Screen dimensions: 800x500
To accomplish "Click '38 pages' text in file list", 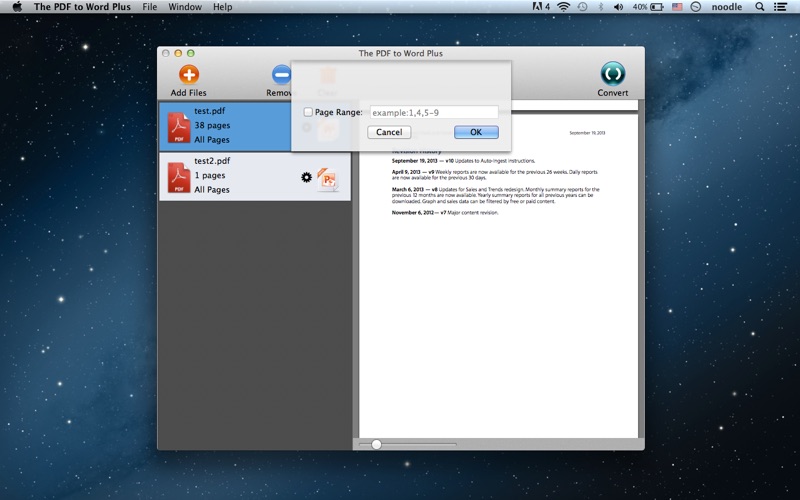I will pos(212,125).
